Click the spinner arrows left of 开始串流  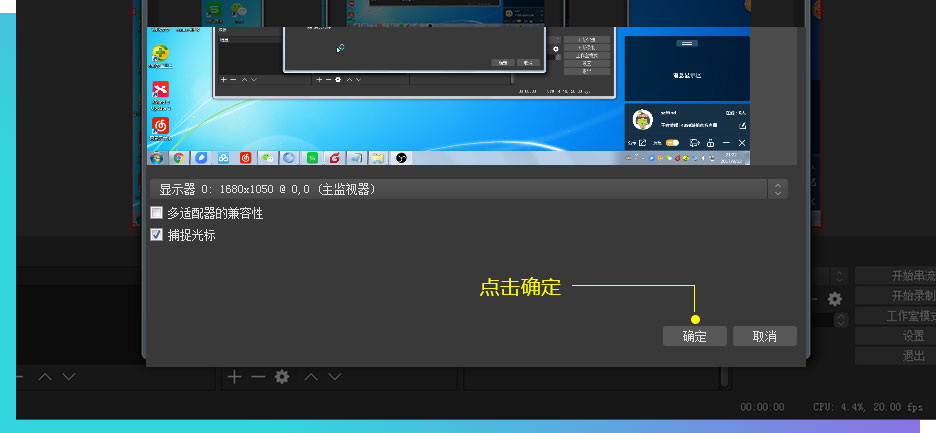(840, 276)
